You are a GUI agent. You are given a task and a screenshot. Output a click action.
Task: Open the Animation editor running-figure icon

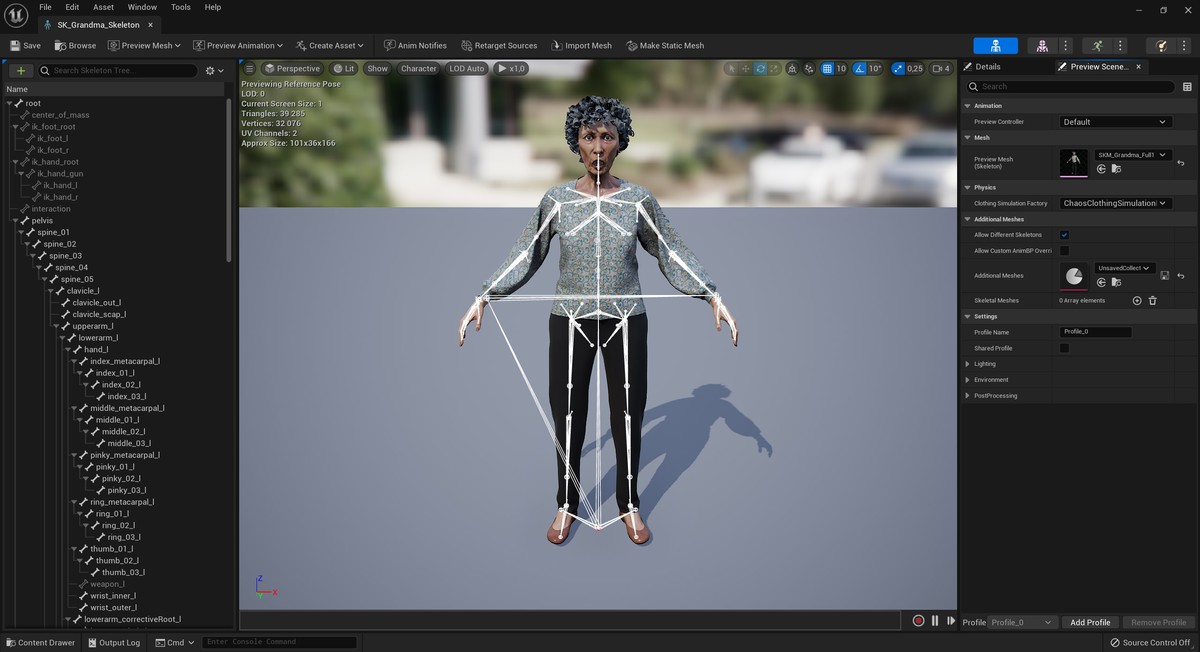point(1097,46)
